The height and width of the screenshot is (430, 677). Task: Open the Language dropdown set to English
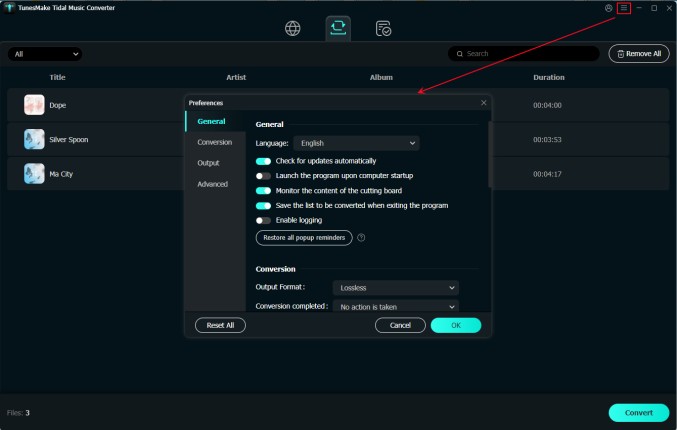(x=357, y=143)
